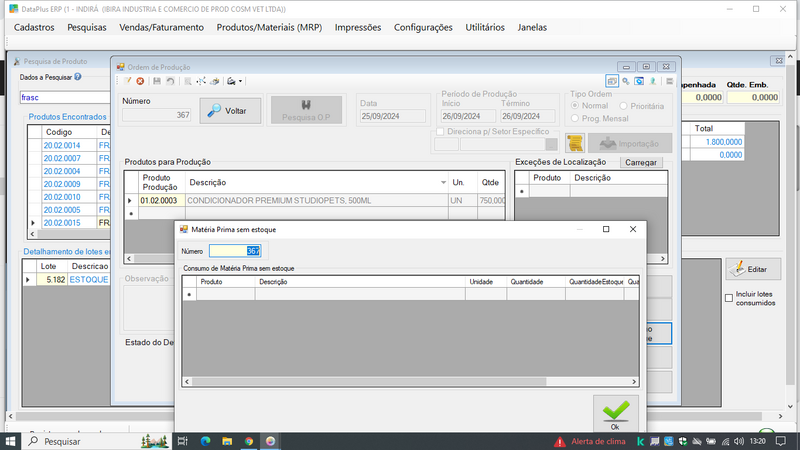Screen dimensions: 800x450
Task: Open File Explorer from taskbar
Action: [227, 441]
